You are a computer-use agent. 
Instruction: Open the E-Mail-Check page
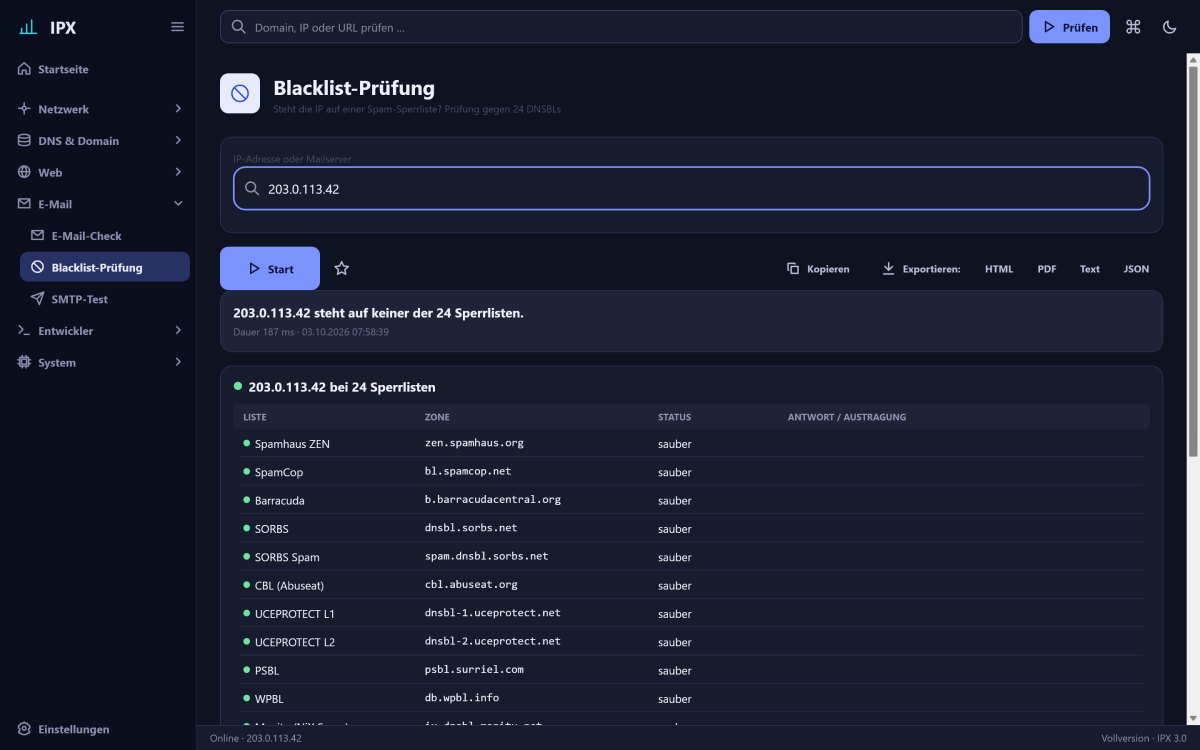pyautogui.click(x=105, y=235)
